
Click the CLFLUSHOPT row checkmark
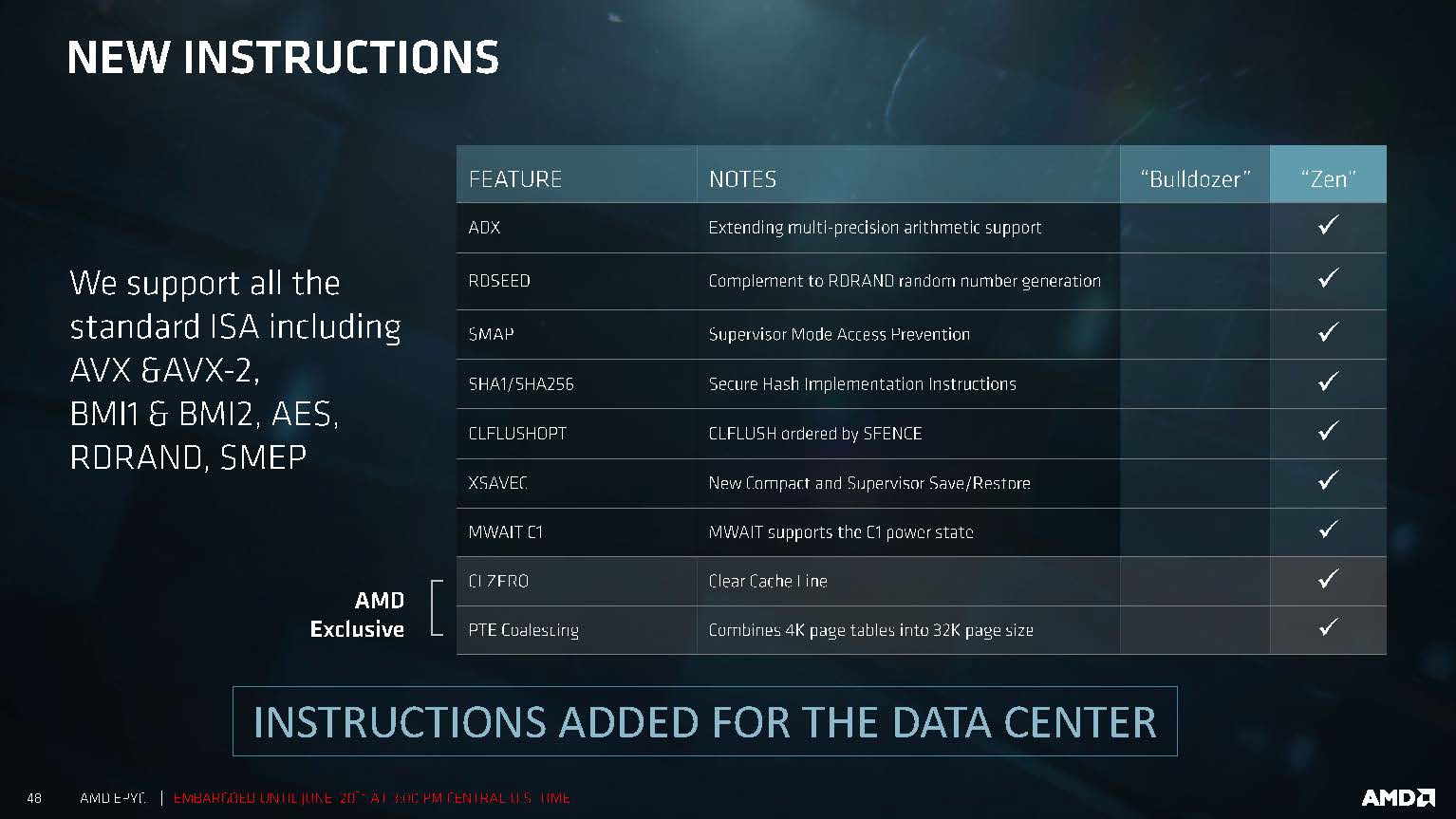[x=1329, y=431]
